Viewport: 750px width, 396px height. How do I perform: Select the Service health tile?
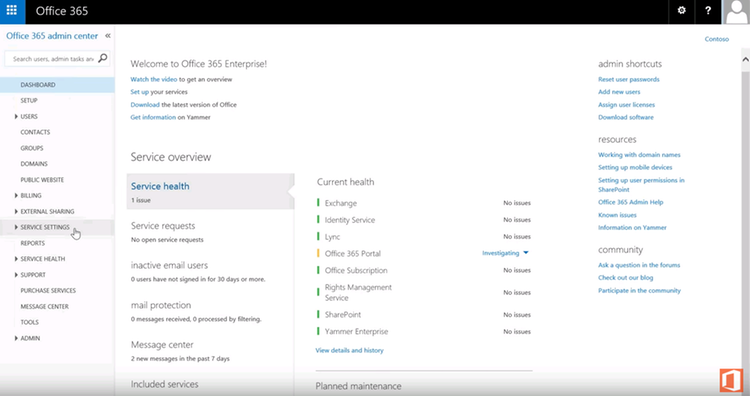click(x=210, y=191)
